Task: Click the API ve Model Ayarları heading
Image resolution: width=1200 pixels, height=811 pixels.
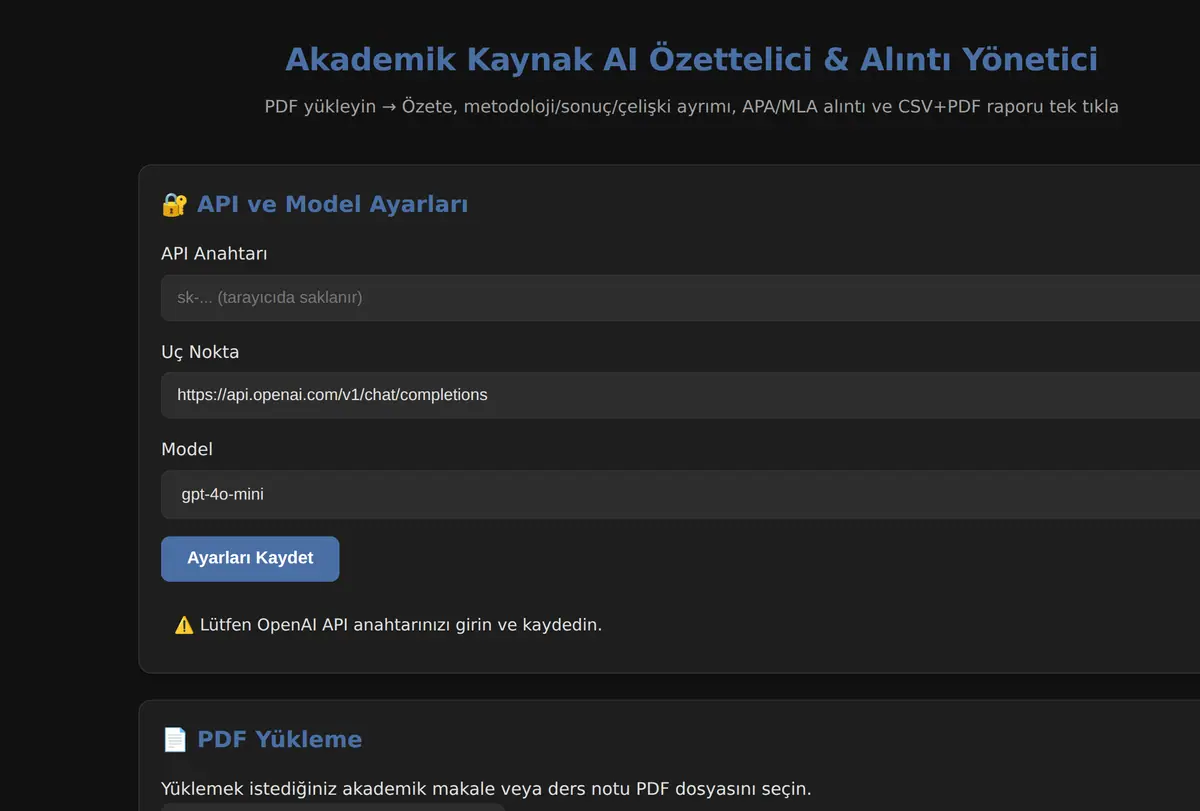Action: click(332, 205)
